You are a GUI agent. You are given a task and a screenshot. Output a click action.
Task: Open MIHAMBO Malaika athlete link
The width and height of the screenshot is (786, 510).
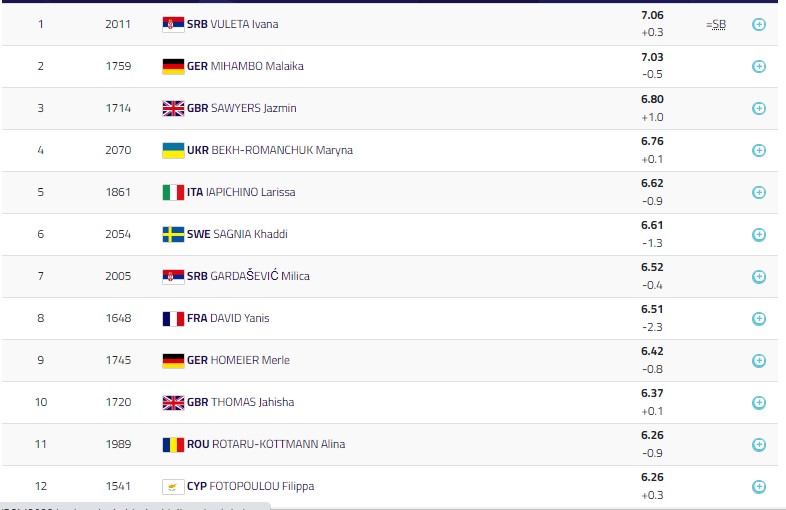point(256,66)
